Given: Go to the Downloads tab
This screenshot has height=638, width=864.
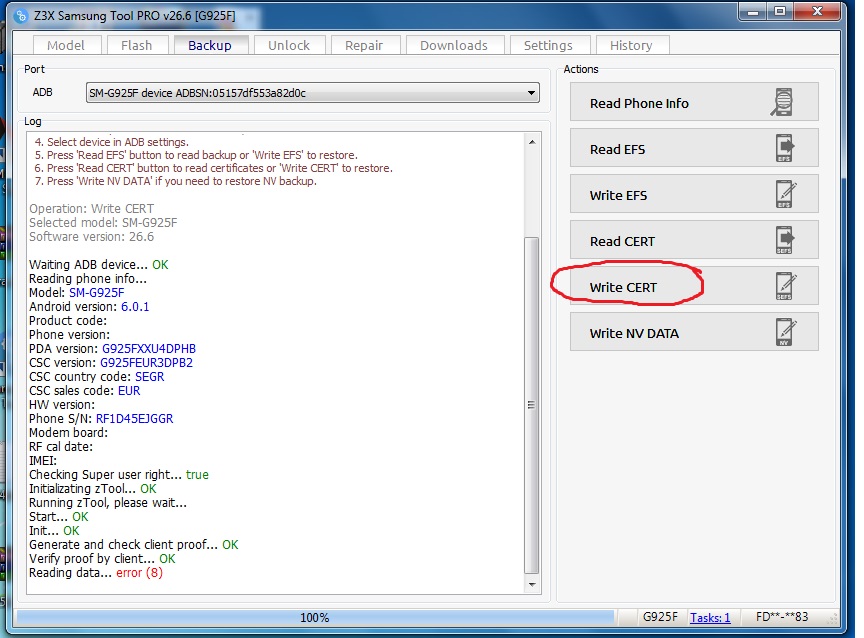Looking at the screenshot, I should 453,45.
